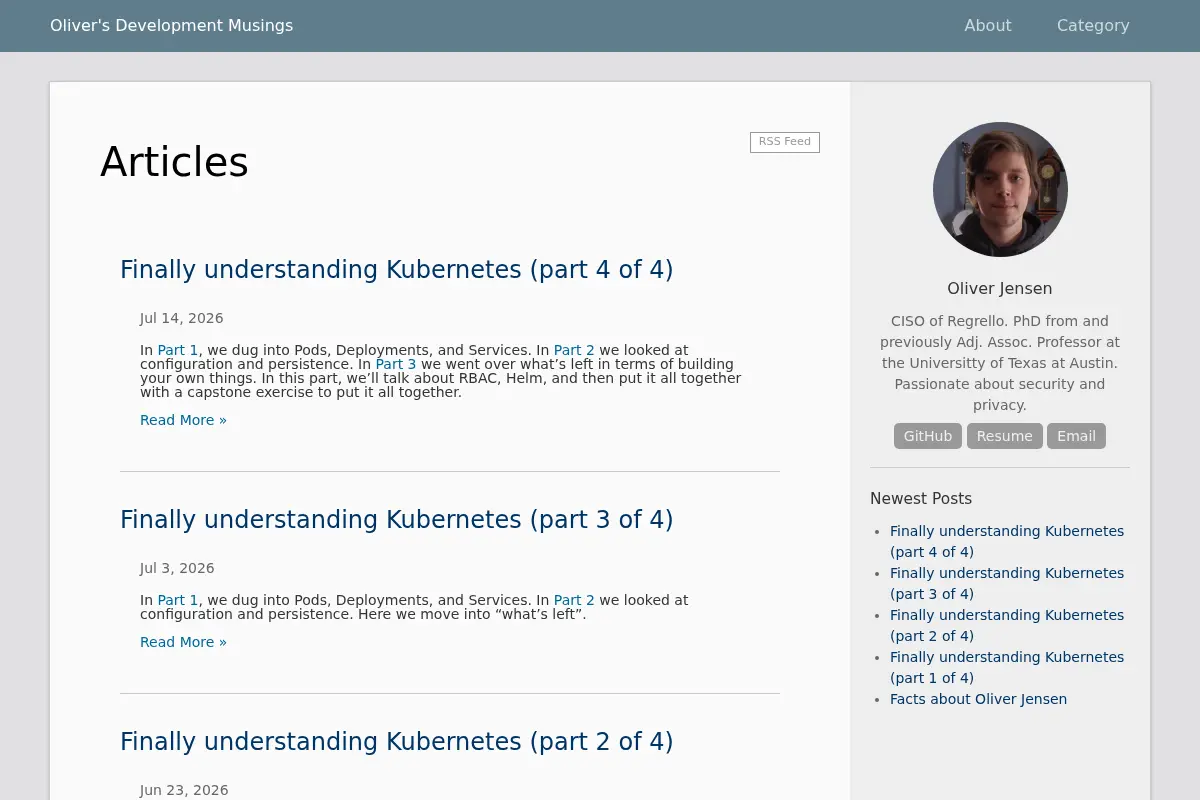Open the Category menu item

(x=1093, y=26)
